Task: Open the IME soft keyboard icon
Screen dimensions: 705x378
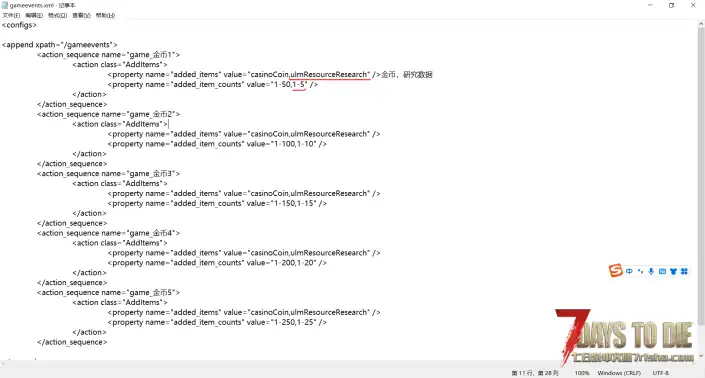Action: [x=662, y=271]
